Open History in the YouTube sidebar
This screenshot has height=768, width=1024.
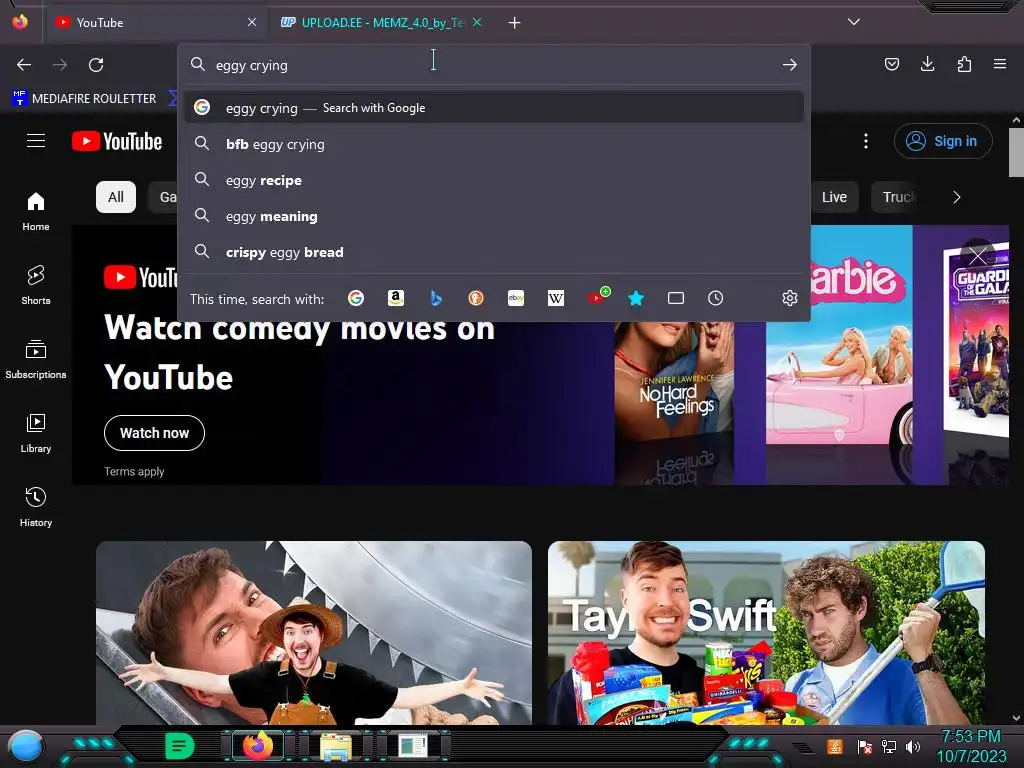[x=36, y=507]
